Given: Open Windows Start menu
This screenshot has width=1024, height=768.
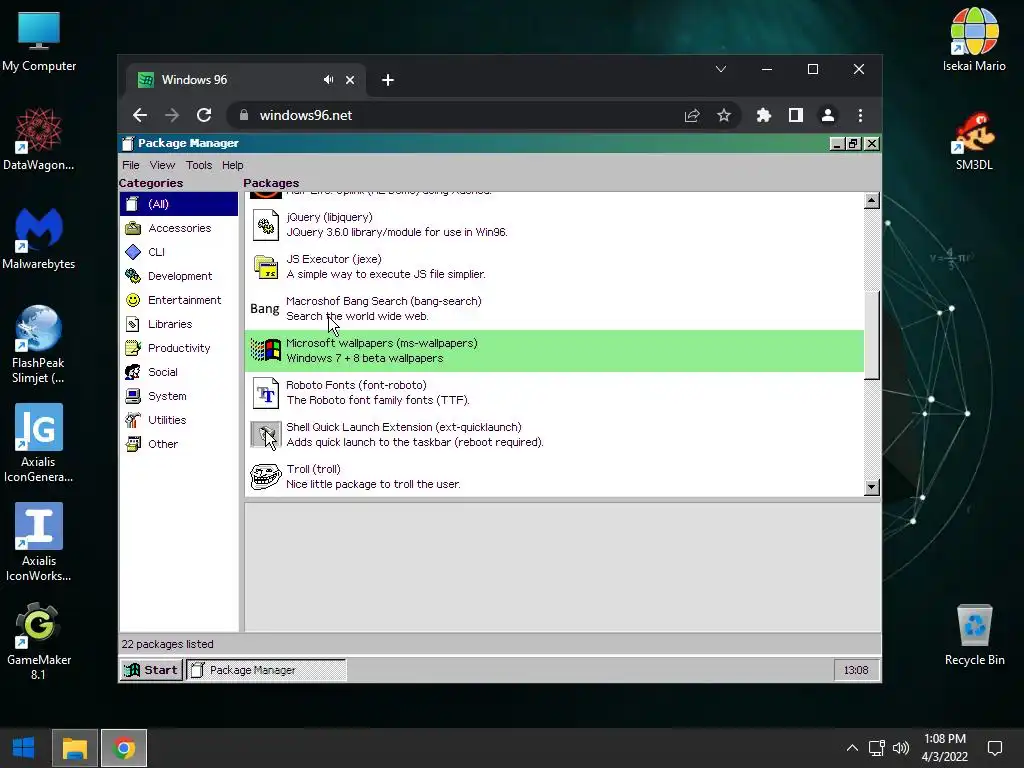Looking at the screenshot, I should (x=24, y=748).
